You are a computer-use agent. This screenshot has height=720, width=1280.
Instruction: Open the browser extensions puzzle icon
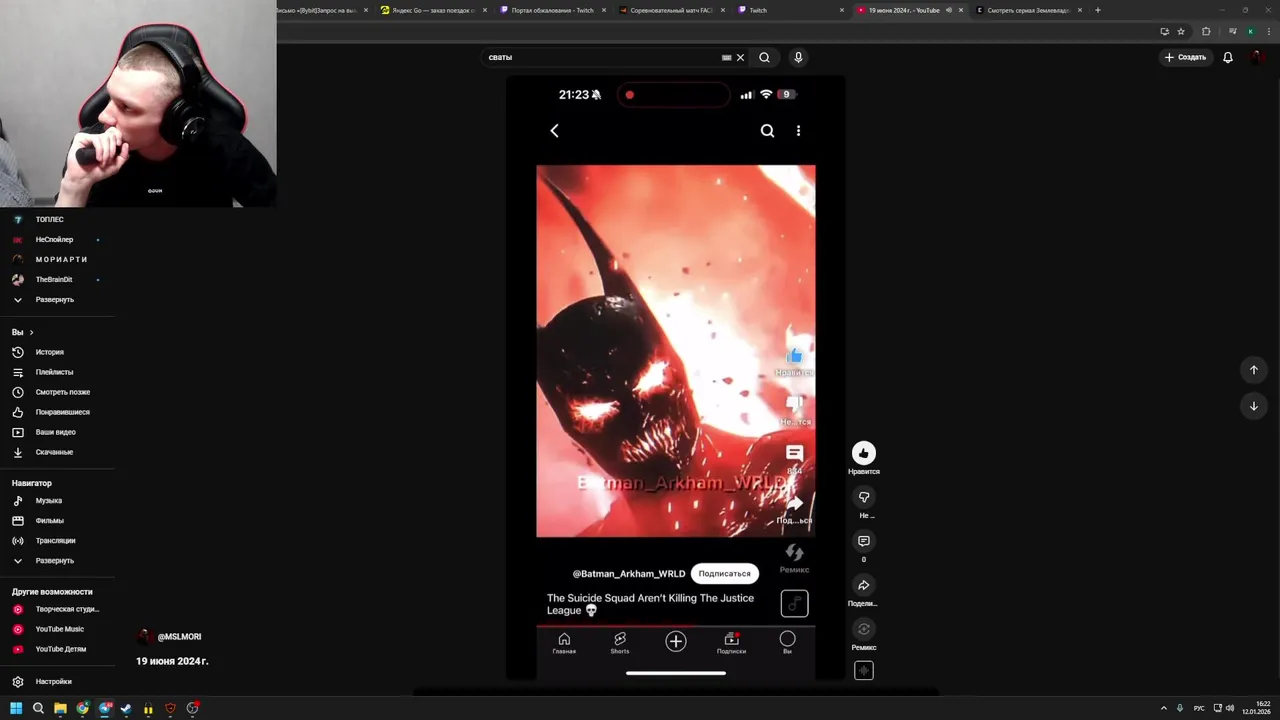pos(1206,32)
